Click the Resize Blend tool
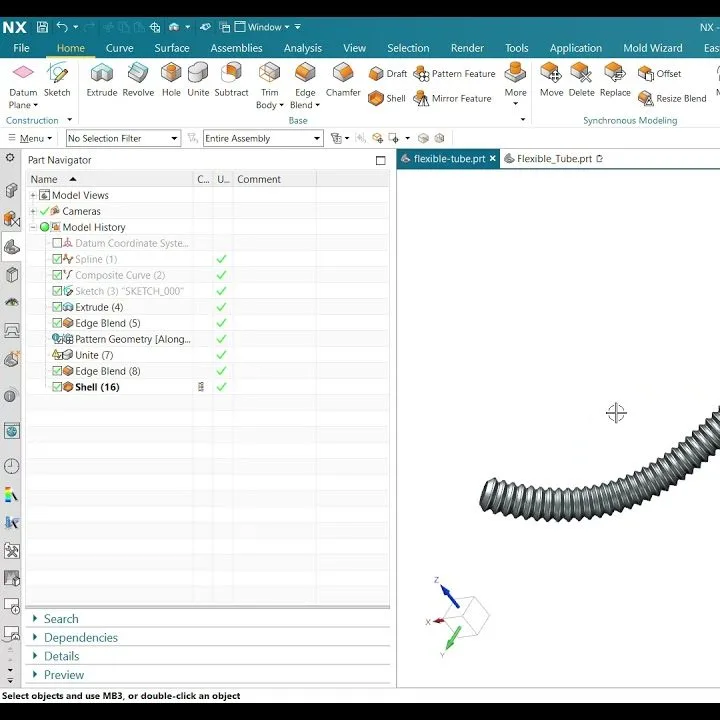The width and height of the screenshot is (720, 720). click(672, 98)
